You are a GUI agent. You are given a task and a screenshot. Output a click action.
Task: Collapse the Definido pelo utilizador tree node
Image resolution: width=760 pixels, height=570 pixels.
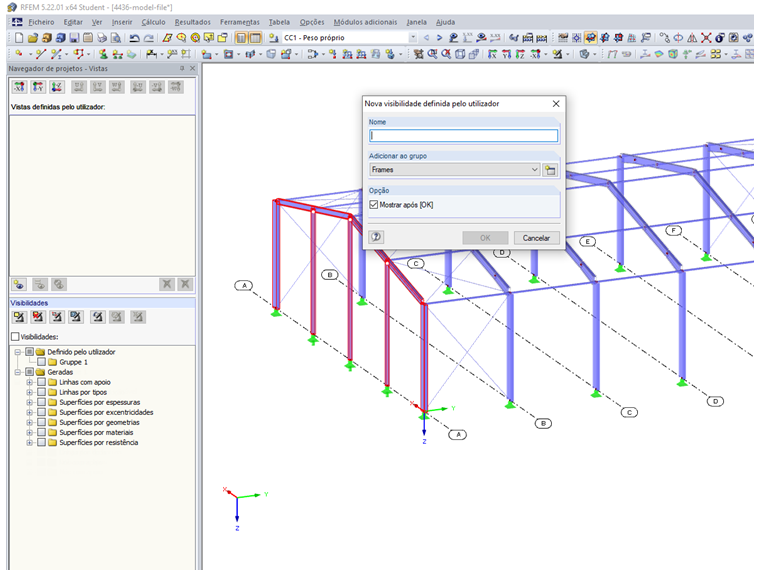[18, 352]
